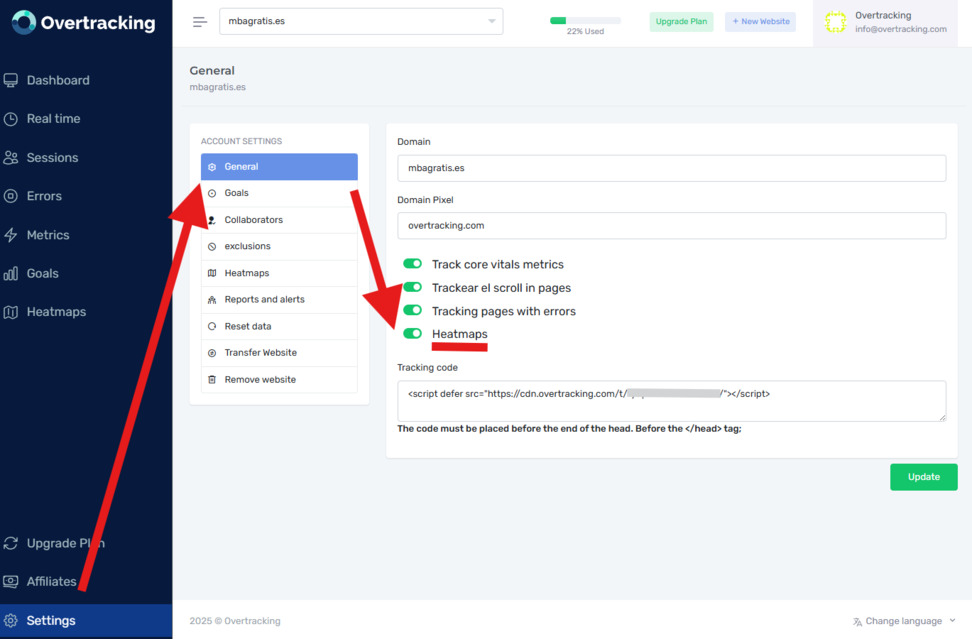
Task: Select General in account settings
Action: (x=279, y=167)
